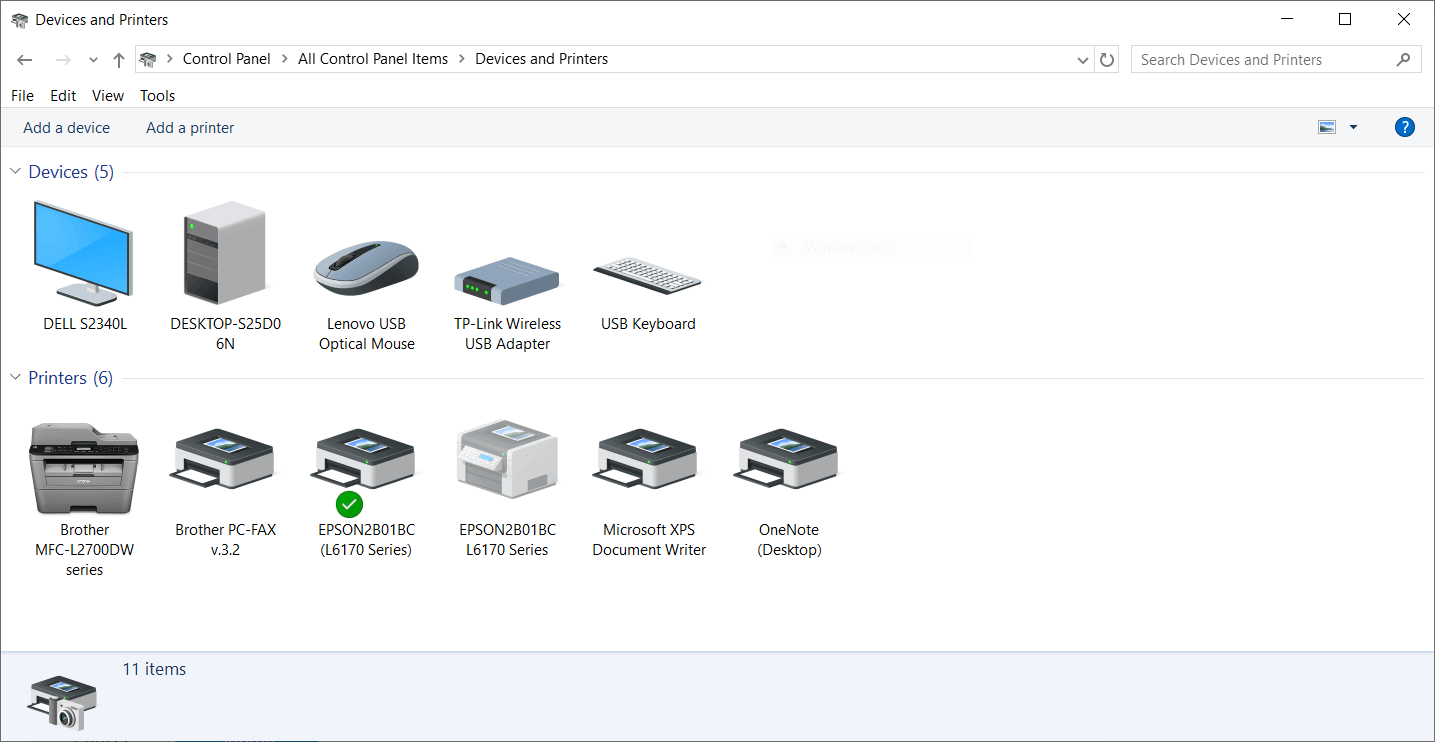The height and width of the screenshot is (742, 1435).
Task: Click the DESKTOP-S25D06N label
Action: click(x=225, y=334)
